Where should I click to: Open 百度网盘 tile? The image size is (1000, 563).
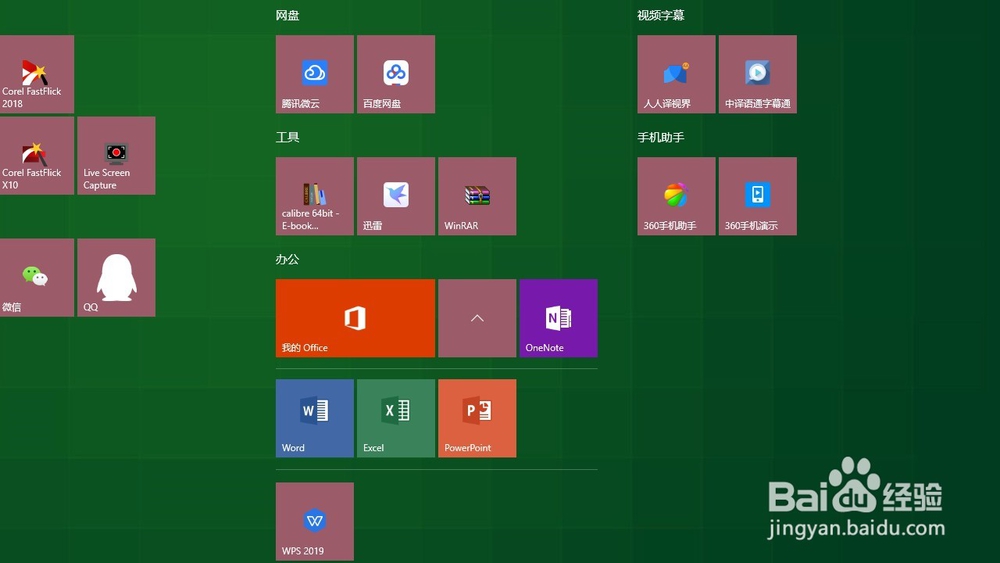point(396,74)
